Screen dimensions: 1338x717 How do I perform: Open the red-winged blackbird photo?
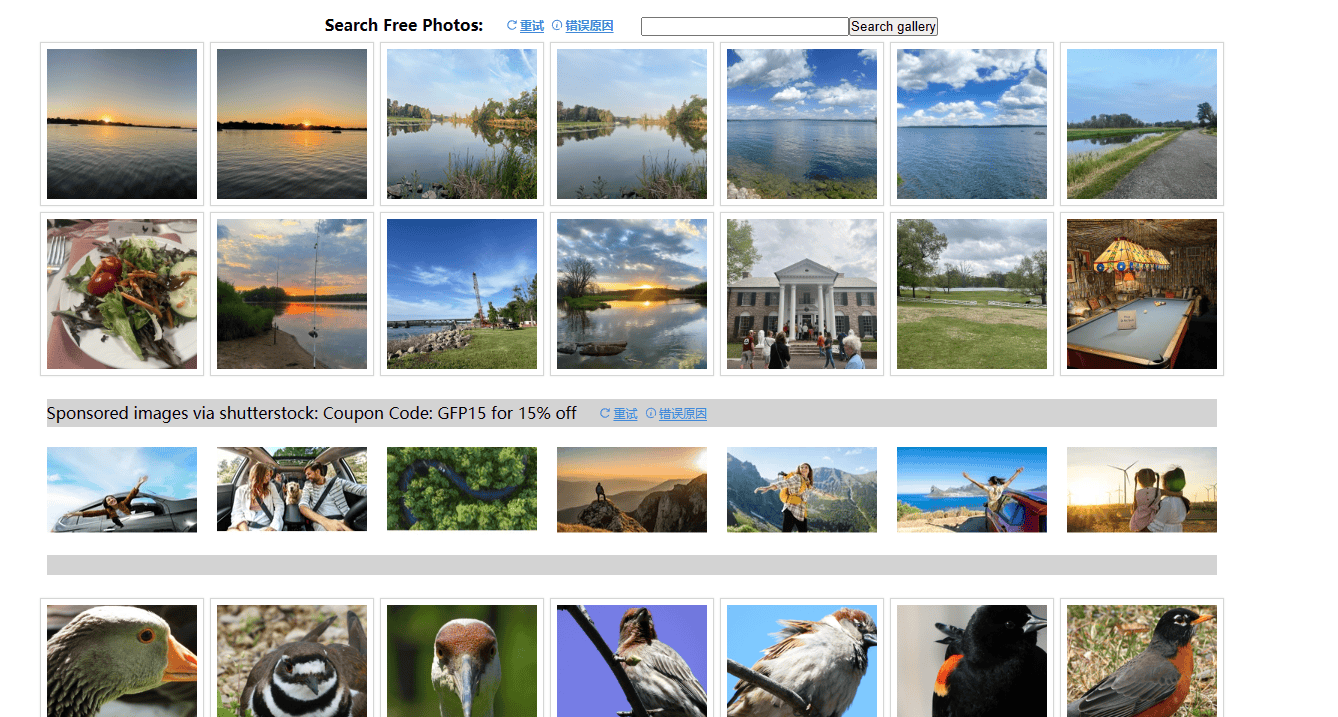click(971, 660)
